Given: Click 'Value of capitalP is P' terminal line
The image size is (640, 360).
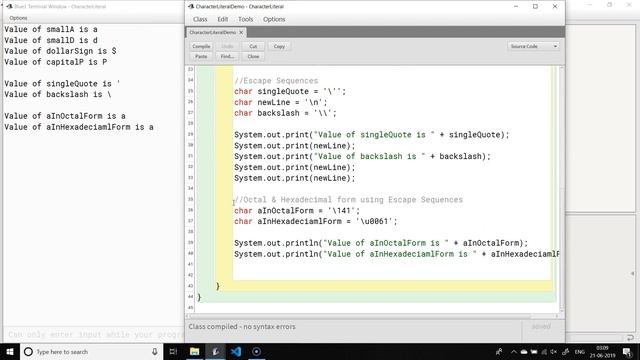Looking at the screenshot, I should pos(56,62).
